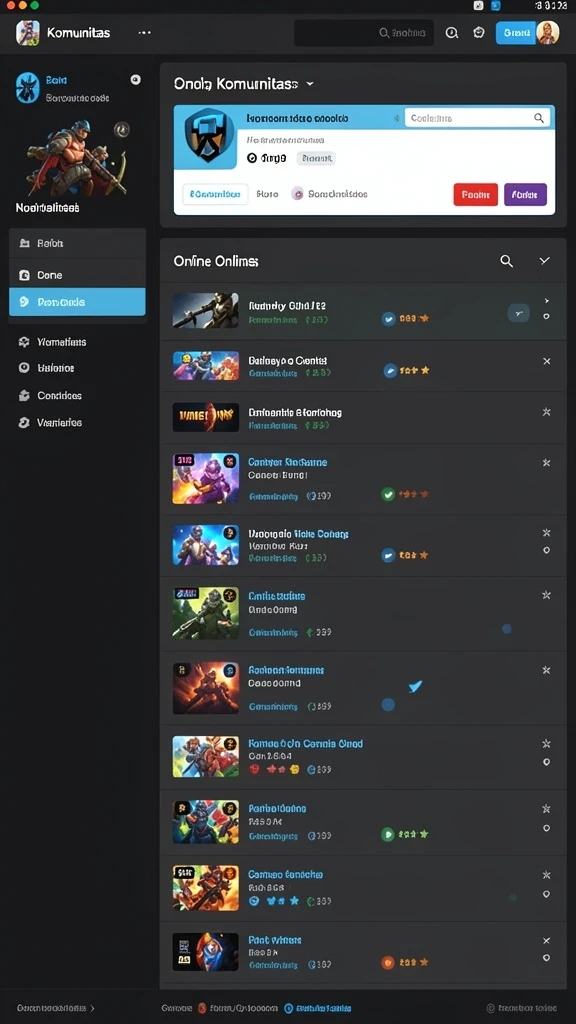Viewport: 576px width, 1024px height.
Task: Switch to the plain text tab beside outlined button
Action: pyautogui.click(x=268, y=194)
